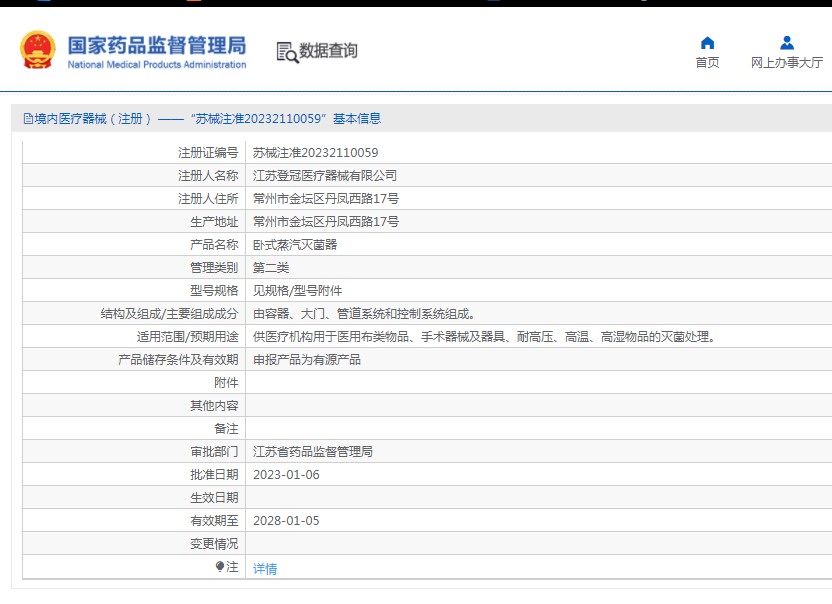Click the 型号规格 label
The width and height of the screenshot is (832, 604).
coord(214,290)
